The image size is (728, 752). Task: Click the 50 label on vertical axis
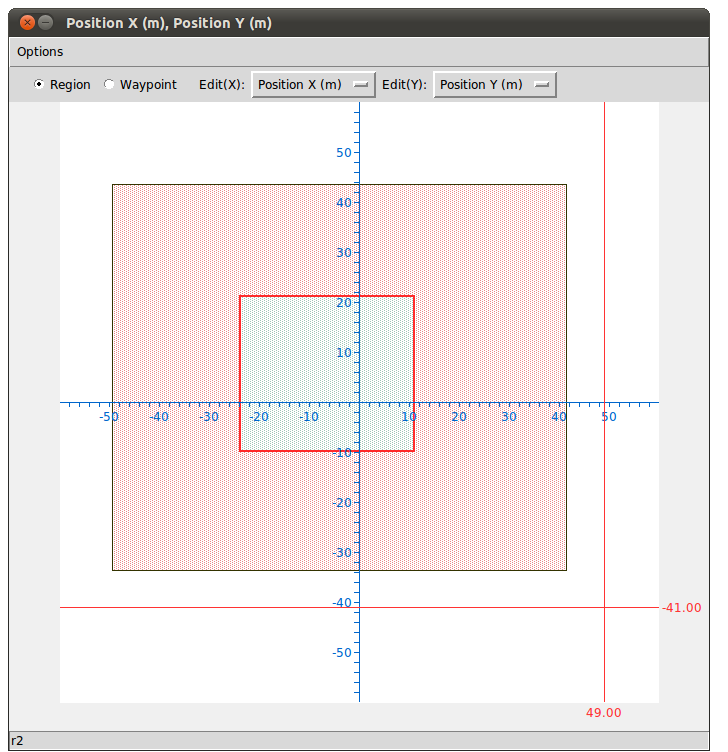pyautogui.click(x=344, y=153)
